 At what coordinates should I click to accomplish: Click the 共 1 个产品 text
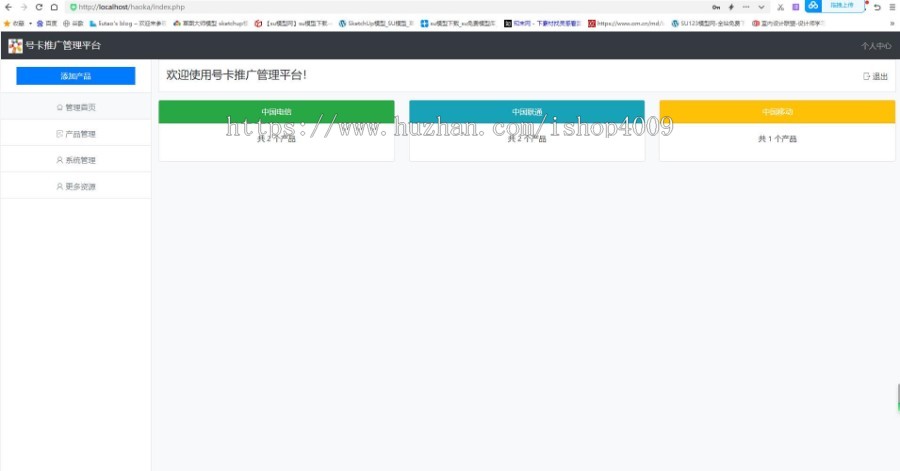777,139
